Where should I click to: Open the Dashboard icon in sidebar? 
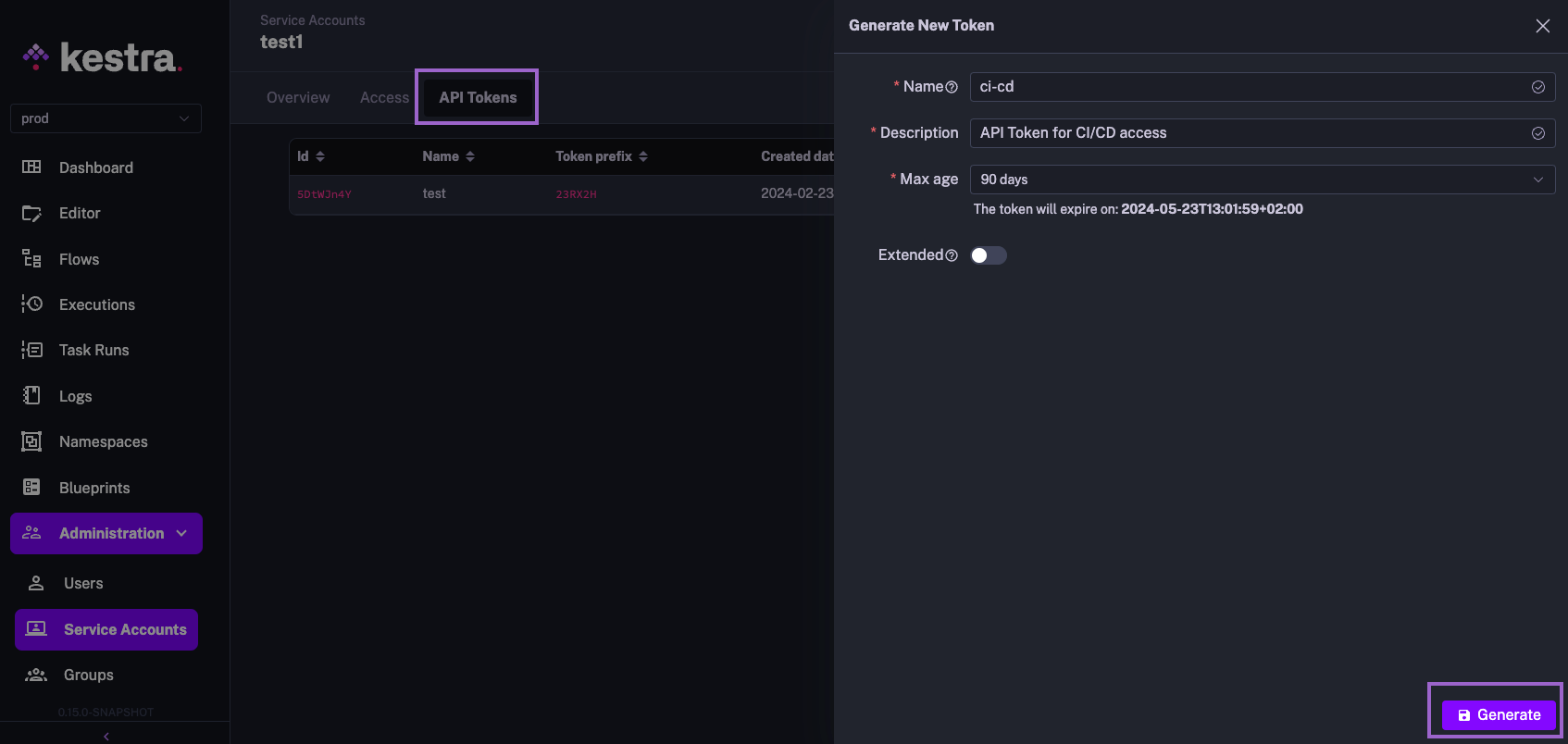coord(31,167)
